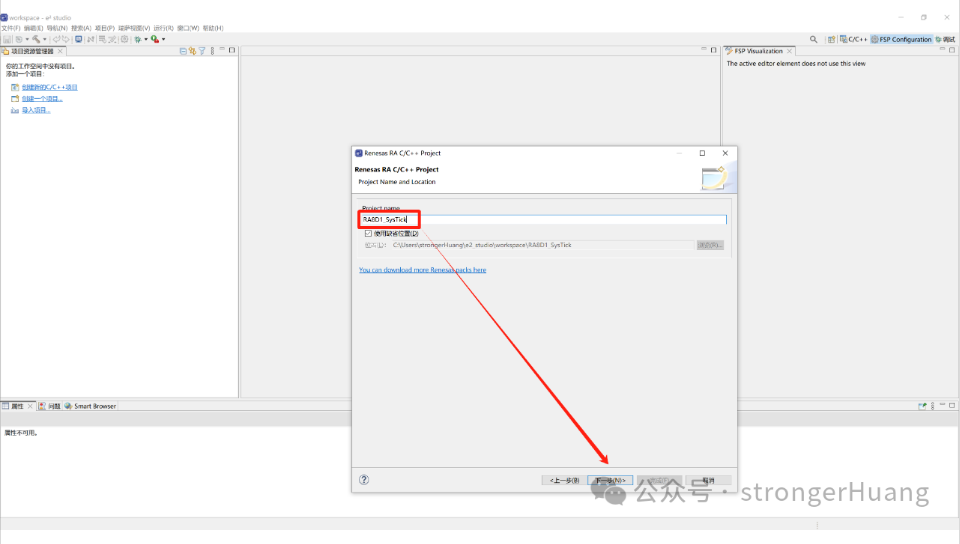Screen dimensions: 960x544
Task: Click the create new C/C++ project link
Action: tap(50, 88)
